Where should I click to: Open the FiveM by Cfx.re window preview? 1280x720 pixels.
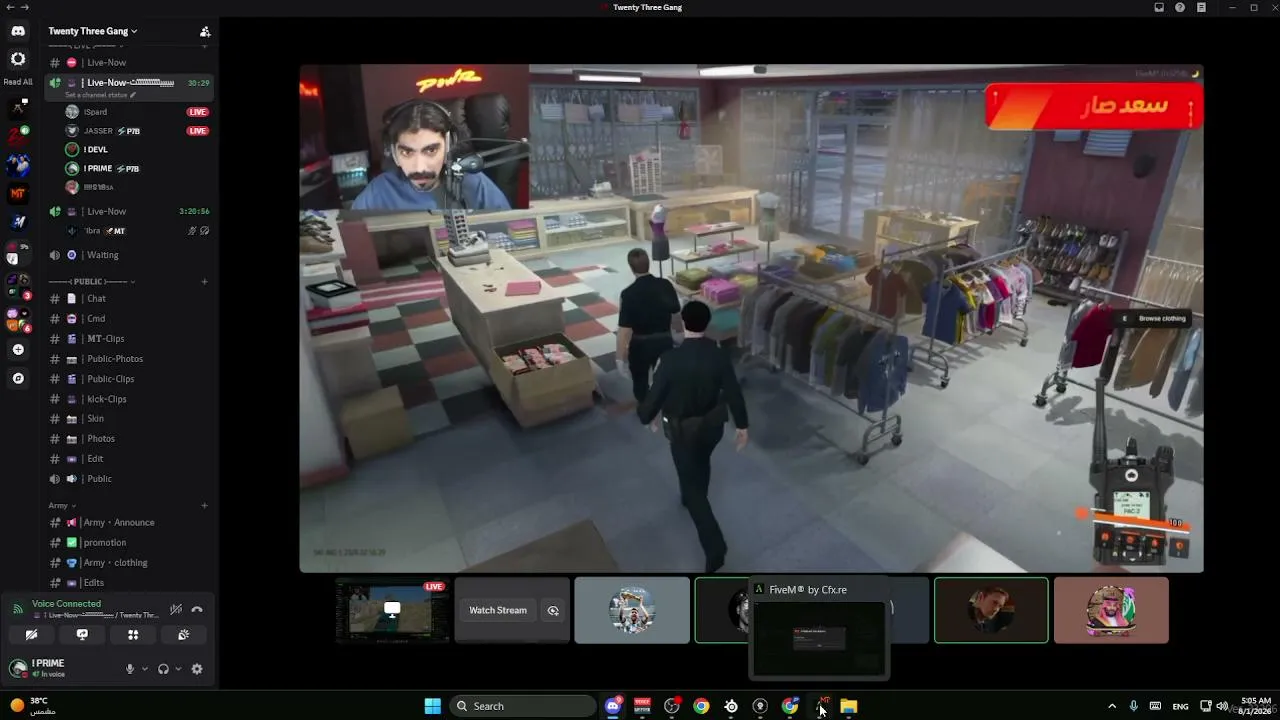818,629
